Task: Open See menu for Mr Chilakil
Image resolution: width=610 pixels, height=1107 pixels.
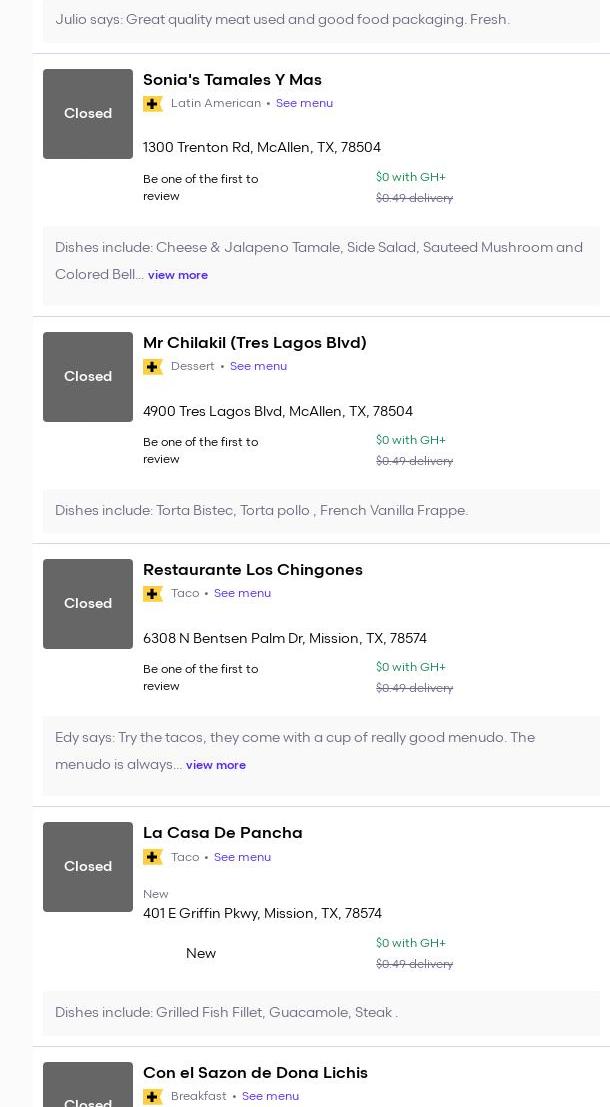Action: pyautogui.click(x=258, y=366)
